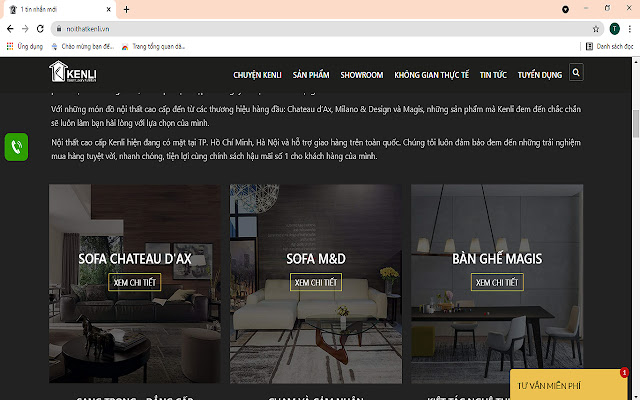Screen dimensions: 640x400
Task: Open 'Trang tổng quan đa..' bookmark
Action: point(153,47)
